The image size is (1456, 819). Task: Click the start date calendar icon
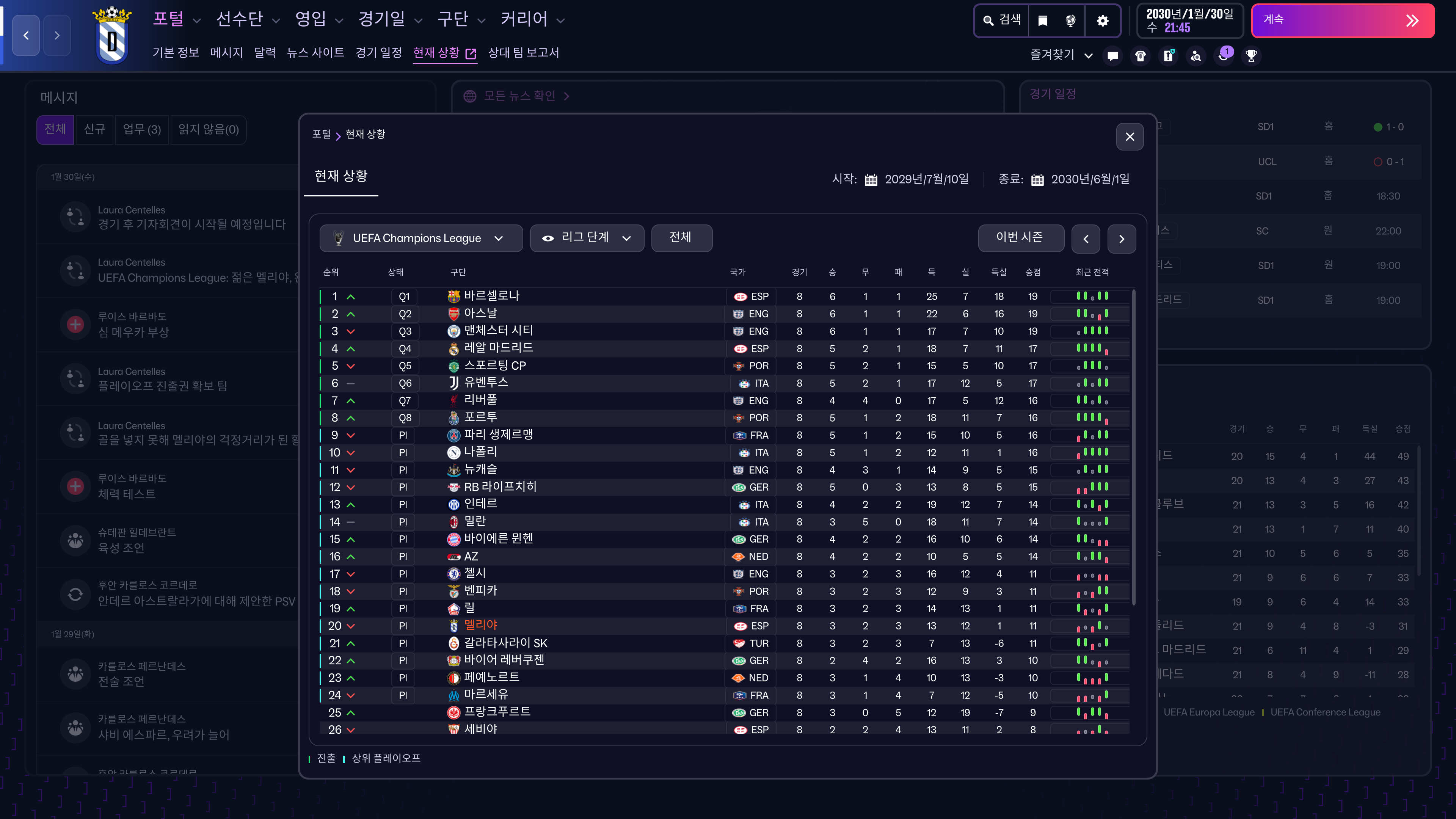(x=871, y=180)
